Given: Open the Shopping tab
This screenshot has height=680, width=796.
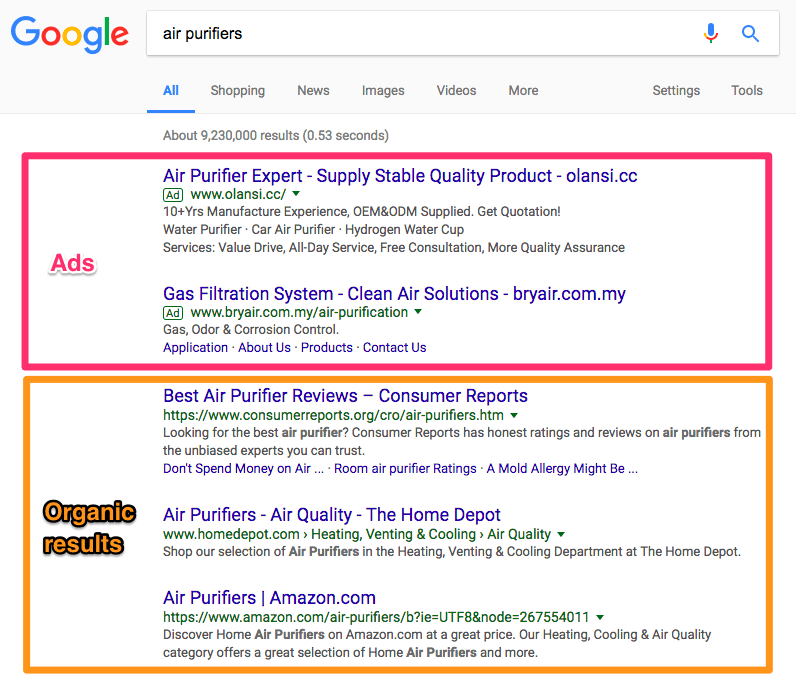Looking at the screenshot, I should 238,91.
